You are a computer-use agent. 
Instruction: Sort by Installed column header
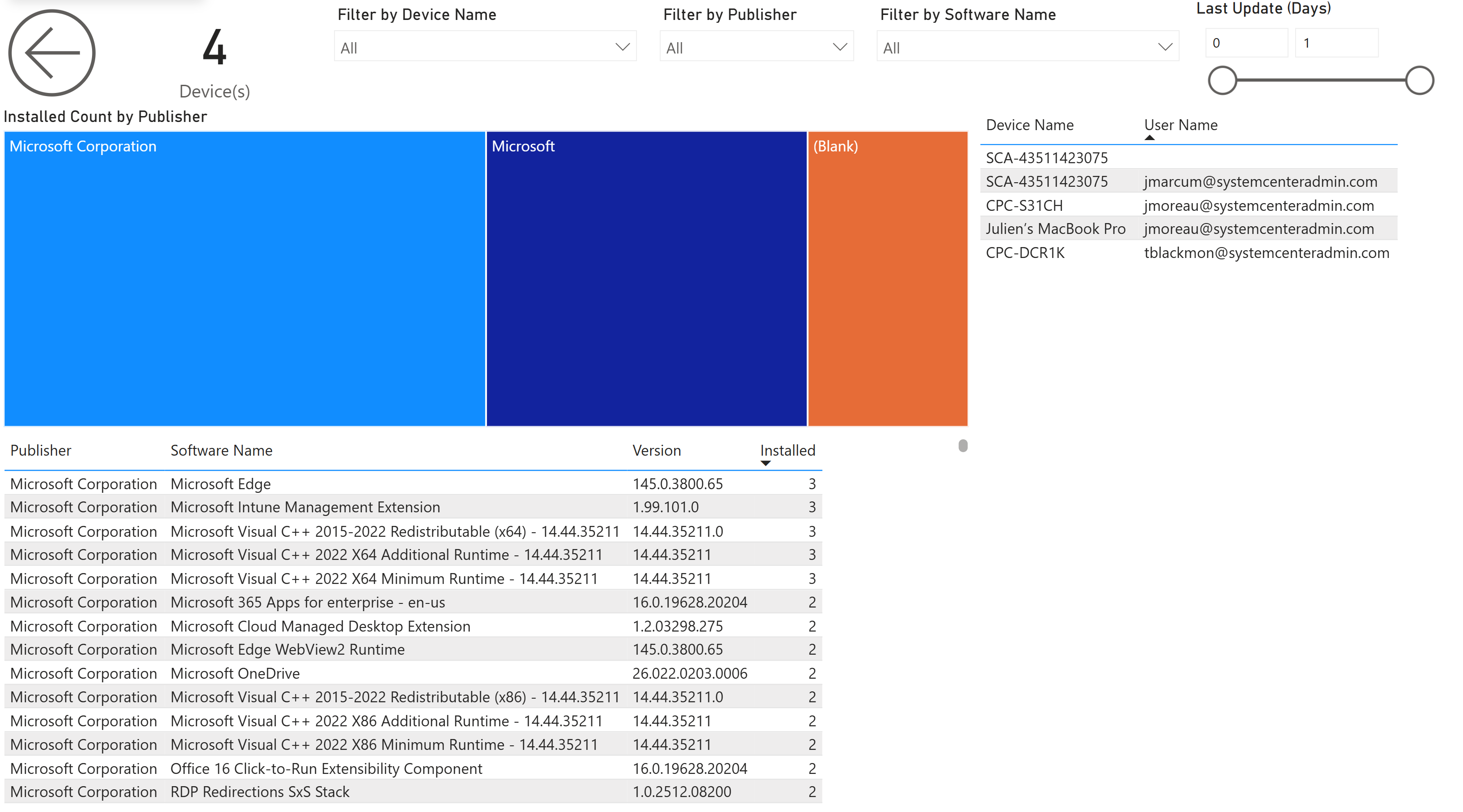(787, 451)
